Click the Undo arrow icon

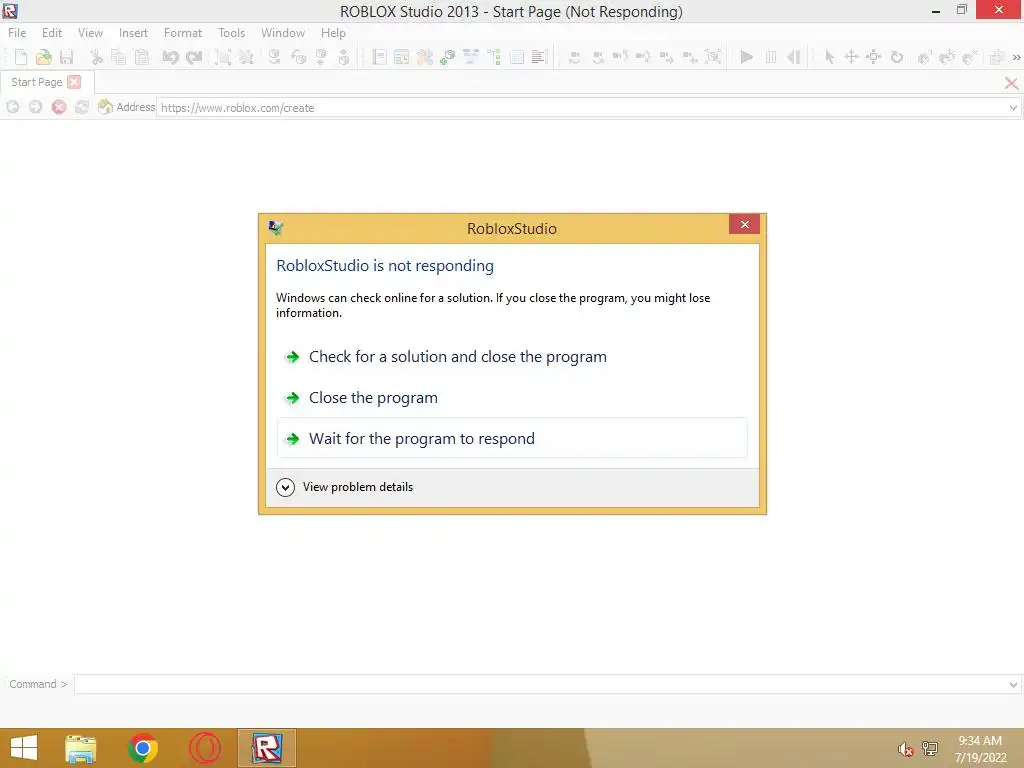[x=170, y=57]
